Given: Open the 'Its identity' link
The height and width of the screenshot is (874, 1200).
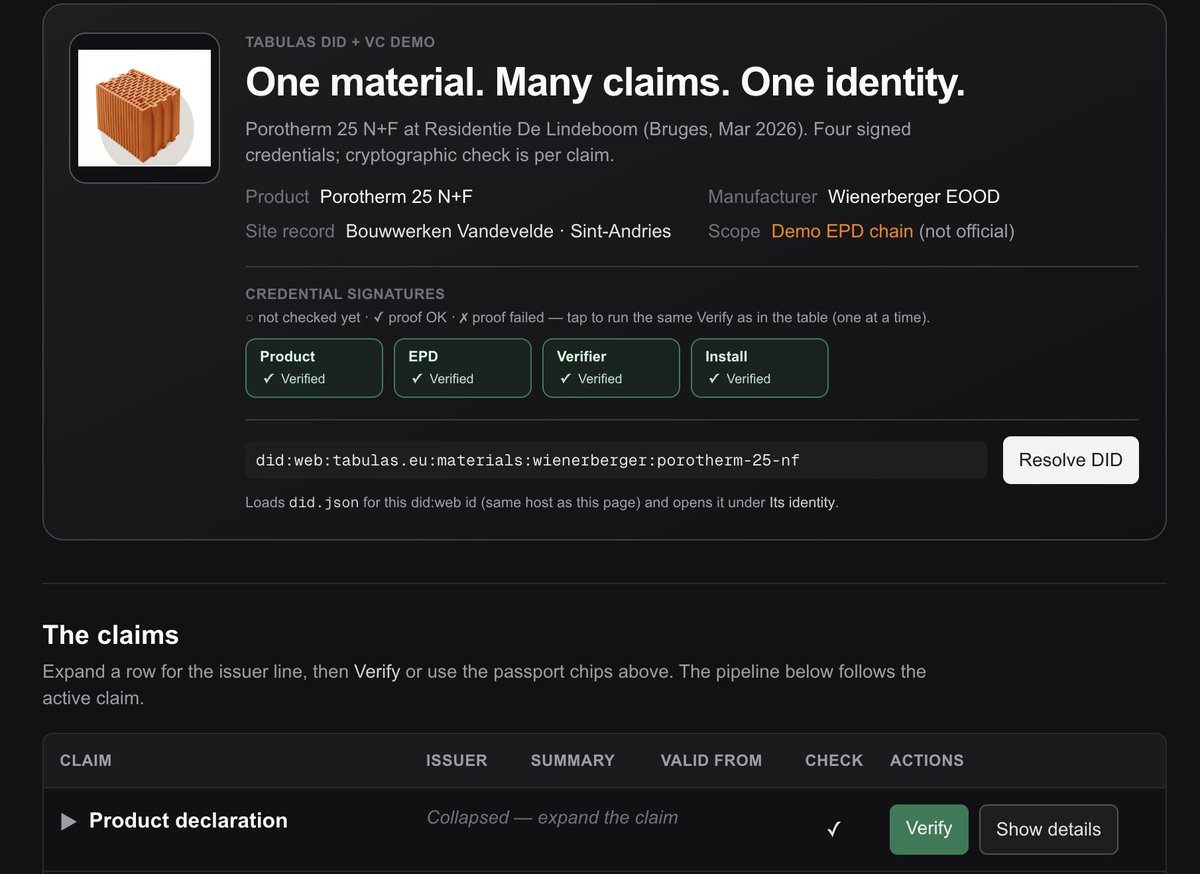Looking at the screenshot, I should click(802, 503).
